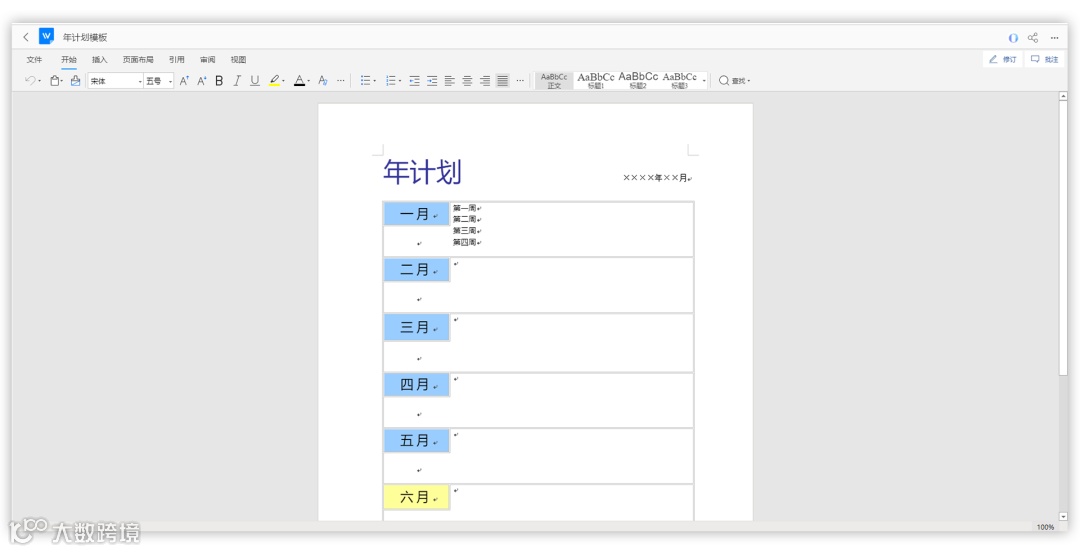Toggle bold formatting
Viewport: 1080px width, 552px height.
point(219,81)
